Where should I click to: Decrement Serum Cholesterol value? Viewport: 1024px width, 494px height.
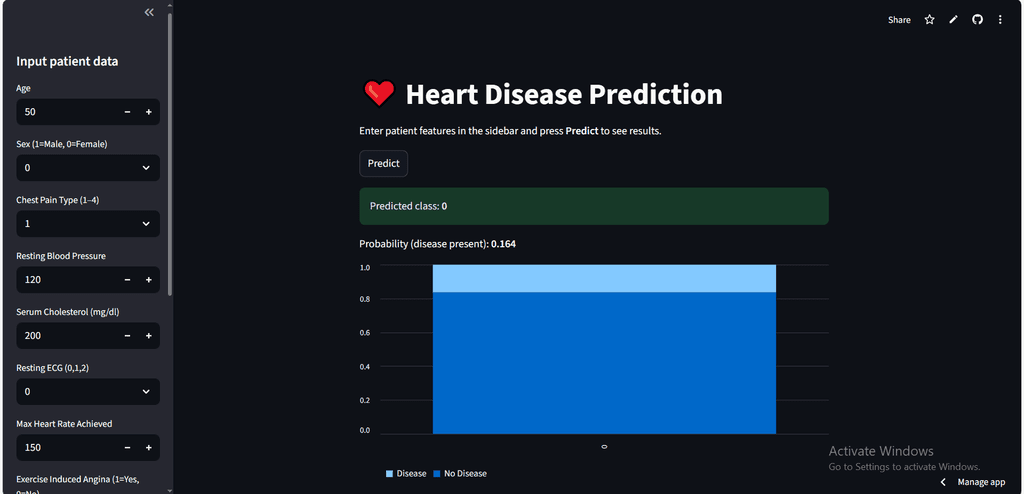click(127, 336)
